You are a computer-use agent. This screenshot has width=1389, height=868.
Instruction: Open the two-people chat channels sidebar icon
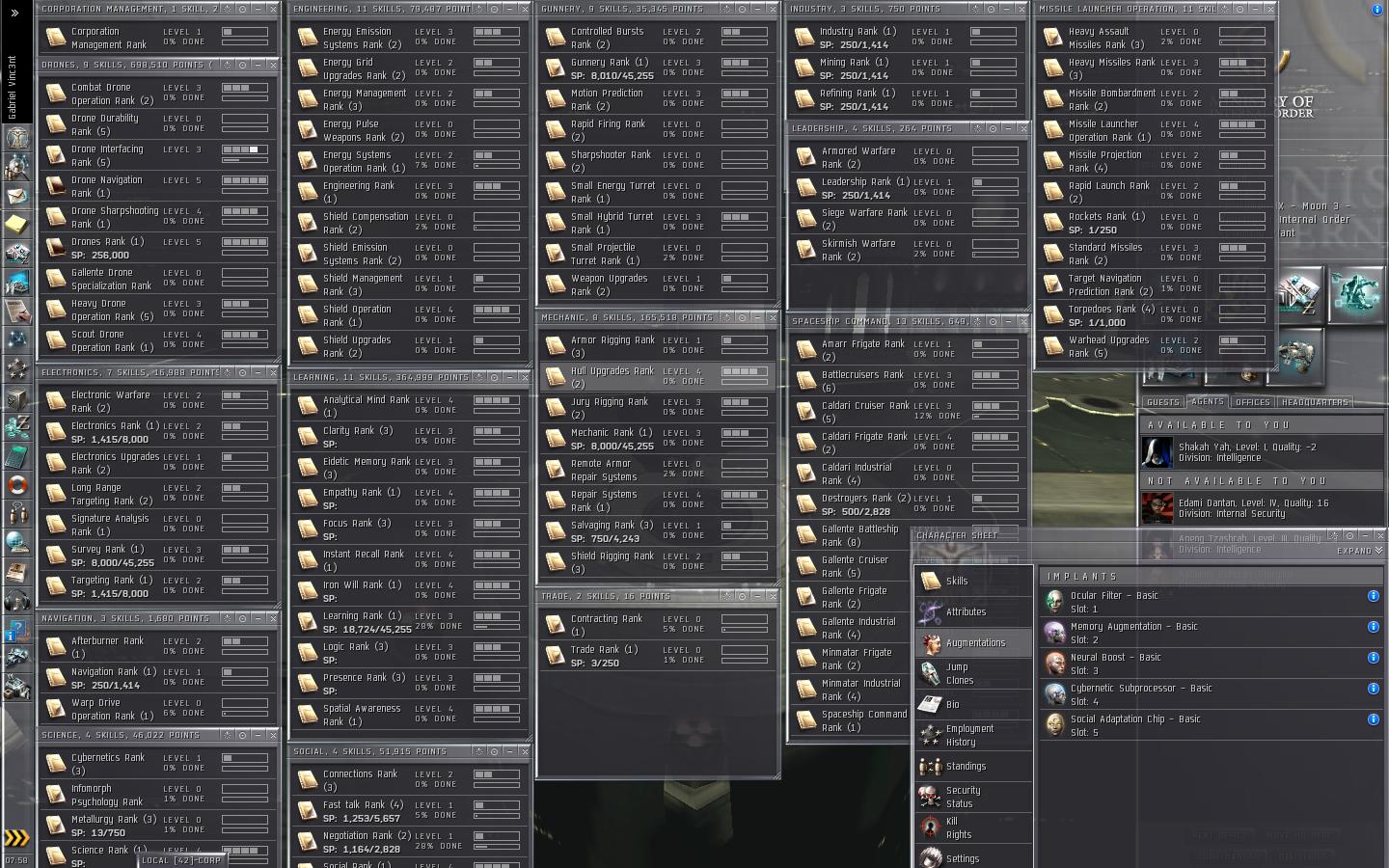17,514
